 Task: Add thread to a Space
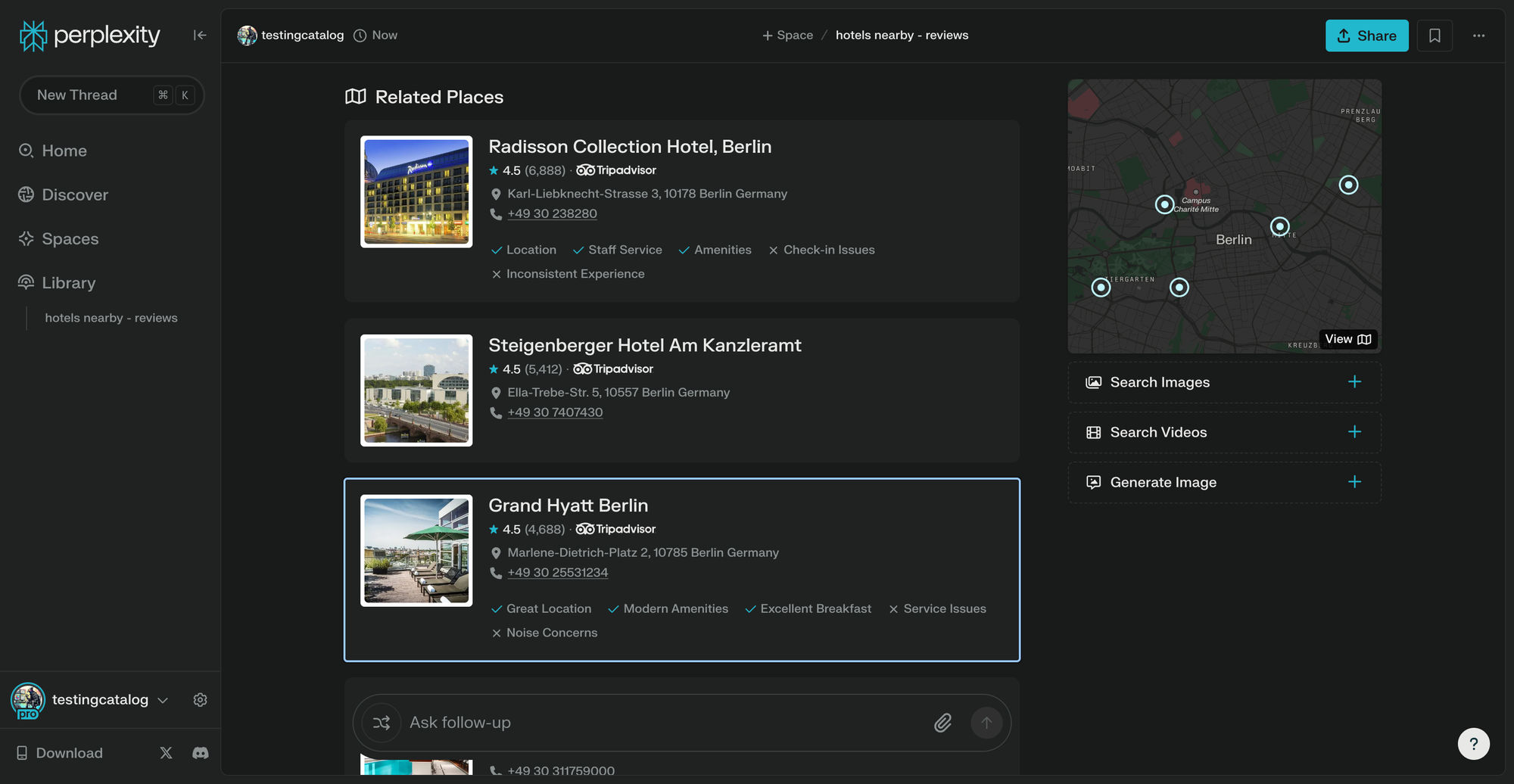787,36
